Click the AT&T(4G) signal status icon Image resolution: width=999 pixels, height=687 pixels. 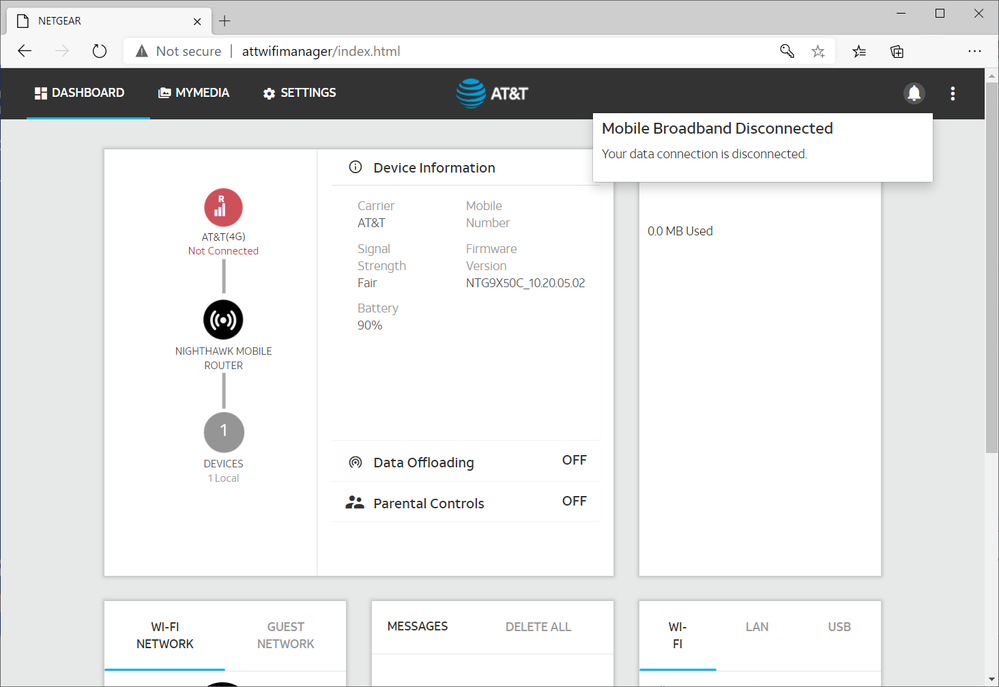coord(223,207)
